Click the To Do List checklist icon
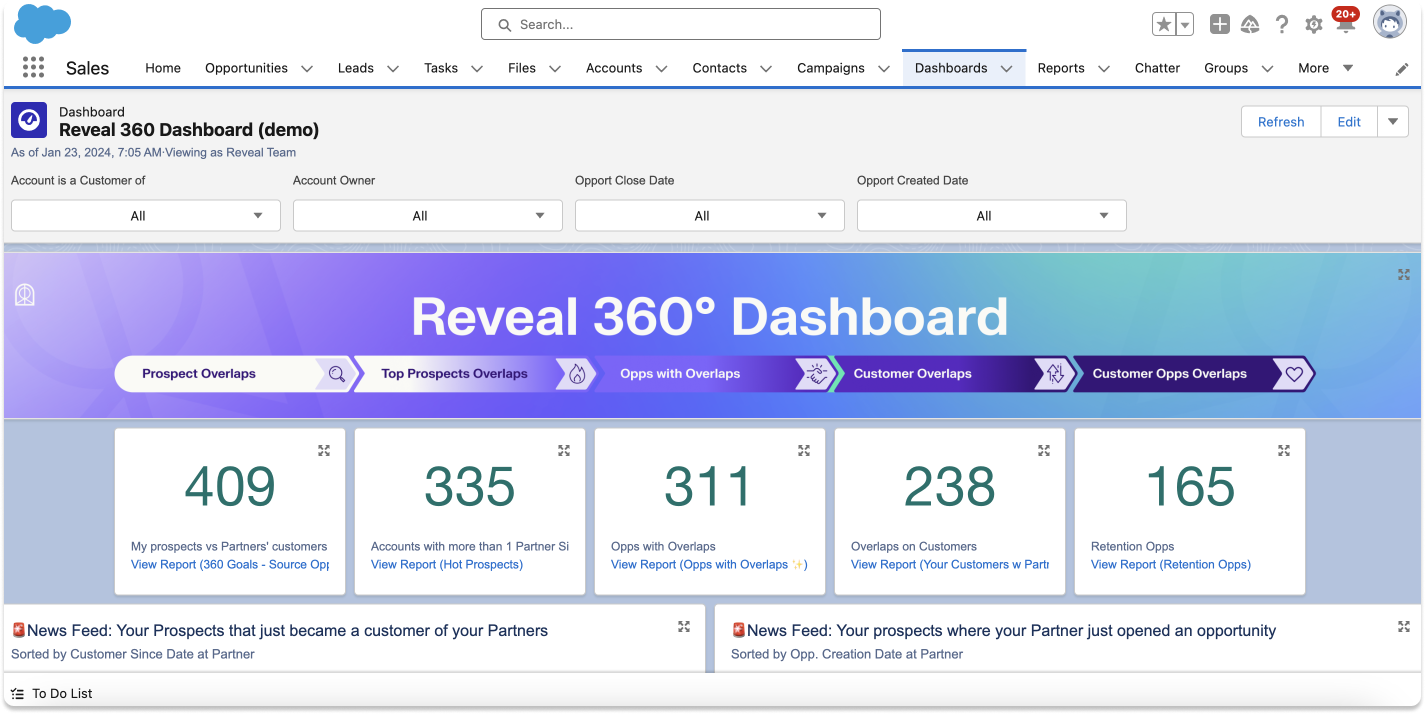Image resolution: width=1425 pixels, height=714 pixels. tap(18, 693)
